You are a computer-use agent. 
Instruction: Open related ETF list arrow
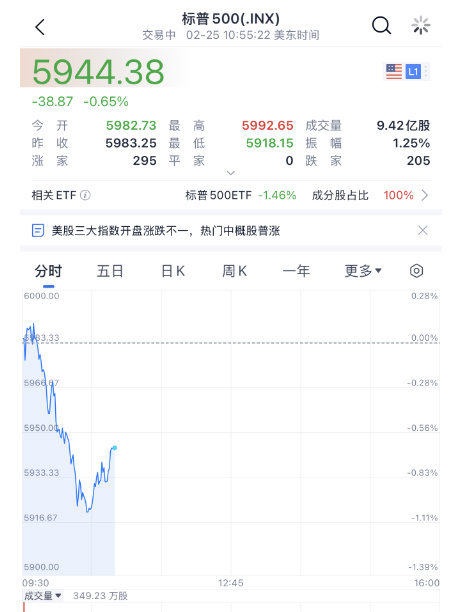pyautogui.click(x=425, y=195)
